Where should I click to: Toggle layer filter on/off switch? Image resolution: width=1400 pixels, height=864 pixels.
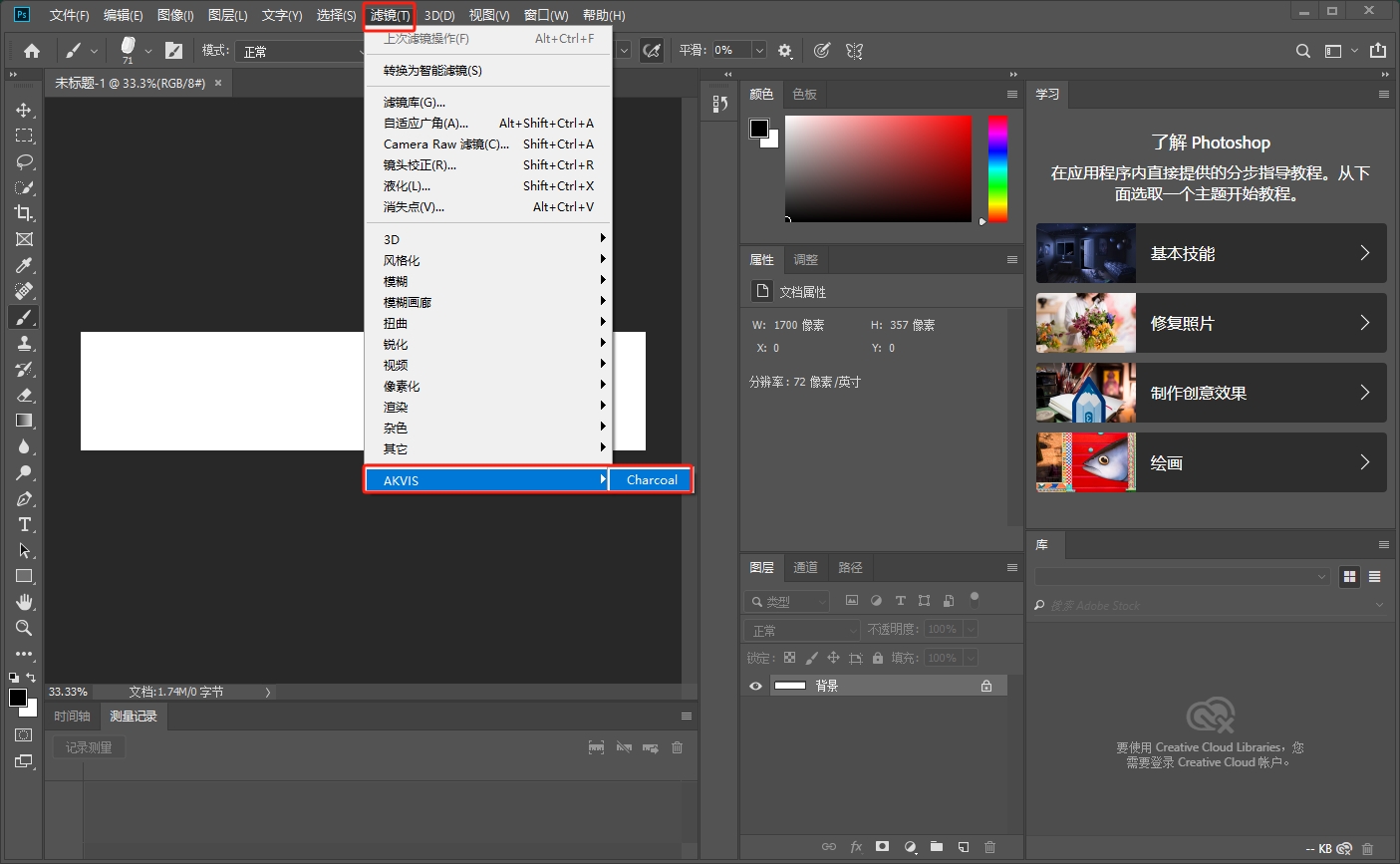[975, 600]
